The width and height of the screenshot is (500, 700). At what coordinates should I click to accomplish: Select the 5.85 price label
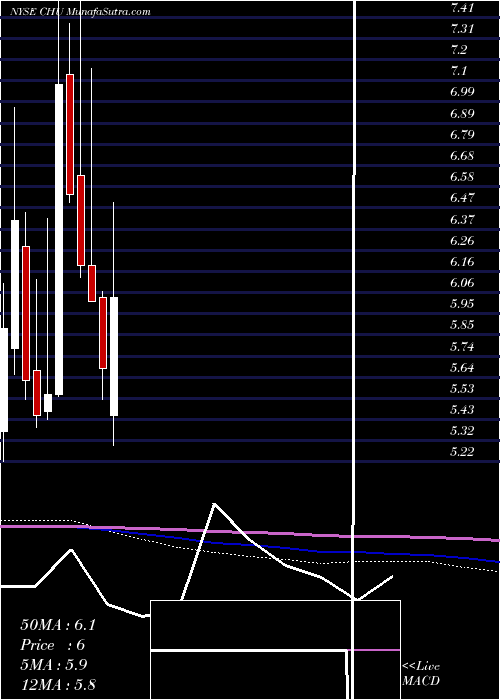[462, 325]
